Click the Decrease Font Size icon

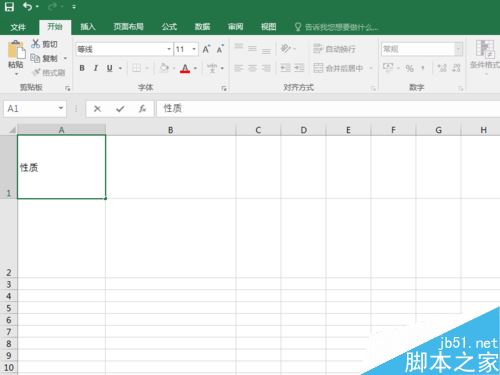pos(220,49)
